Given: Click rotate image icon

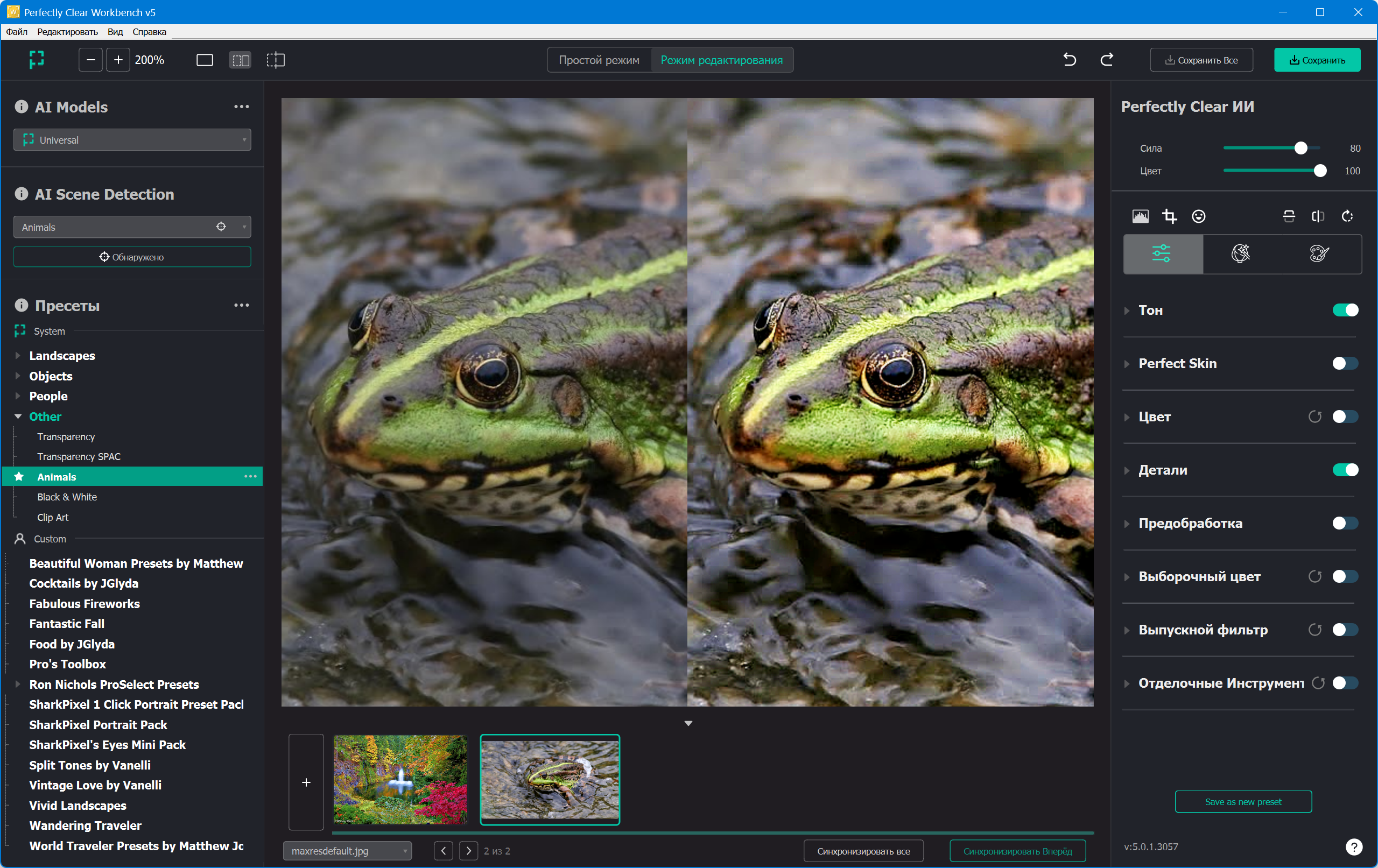Looking at the screenshot, I should 1347,216.
